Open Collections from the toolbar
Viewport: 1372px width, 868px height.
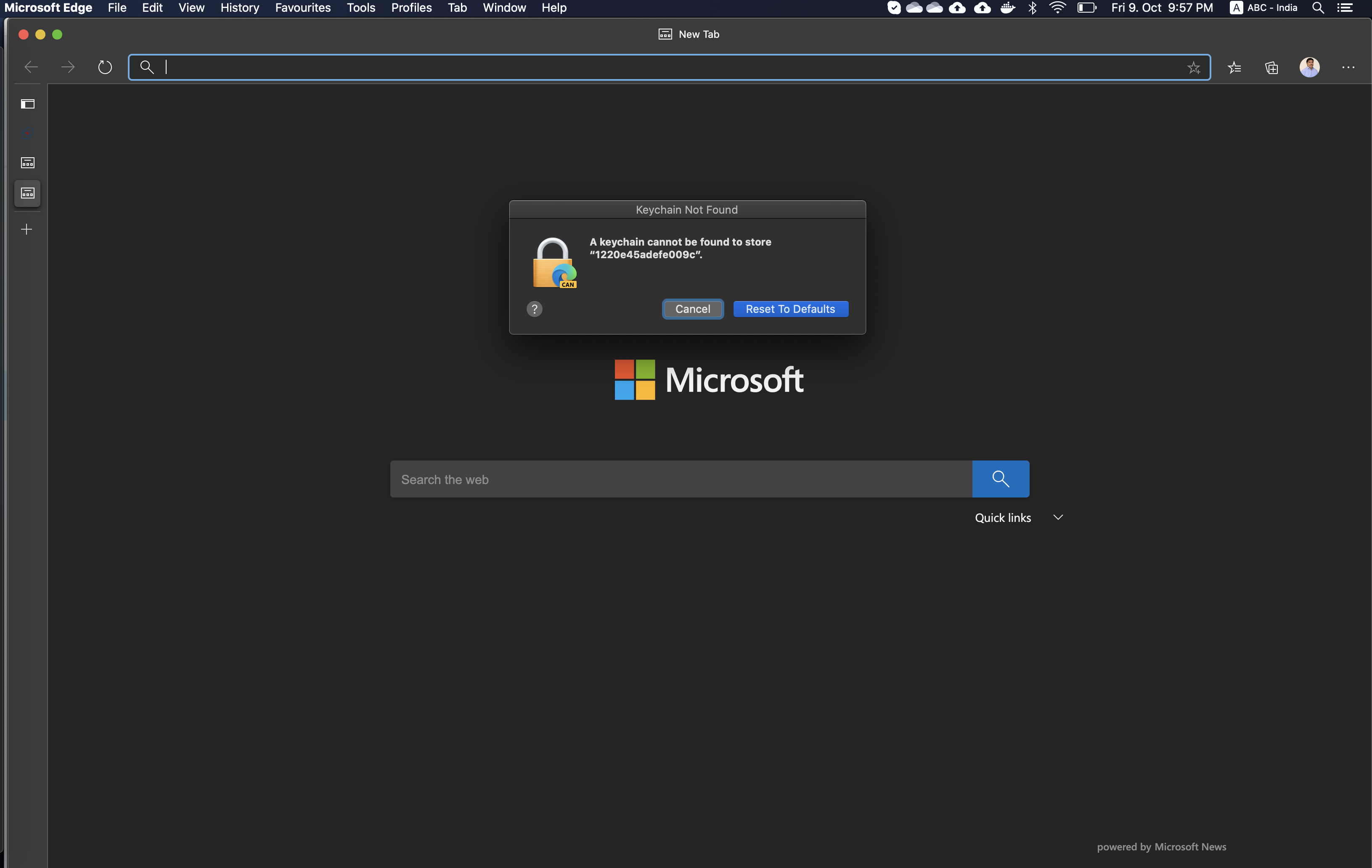tap(1271, 67)
